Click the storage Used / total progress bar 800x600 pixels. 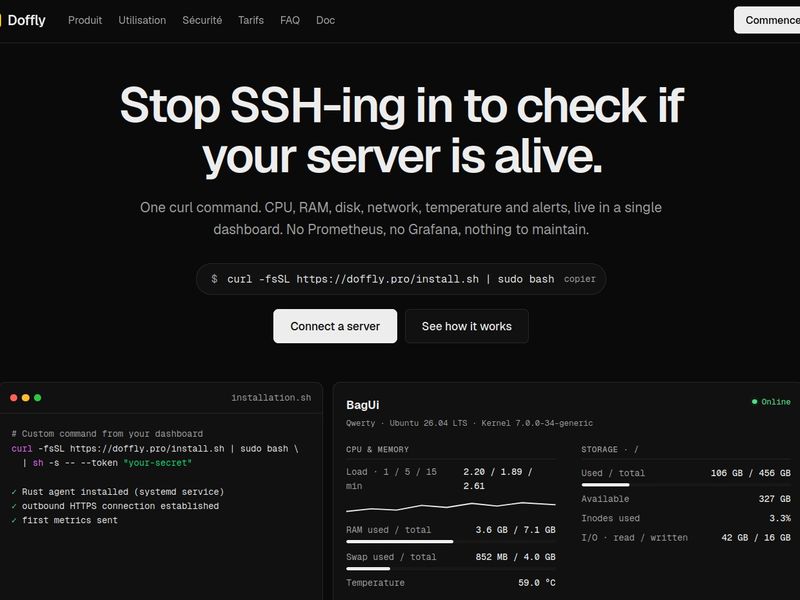click(686, 485)
